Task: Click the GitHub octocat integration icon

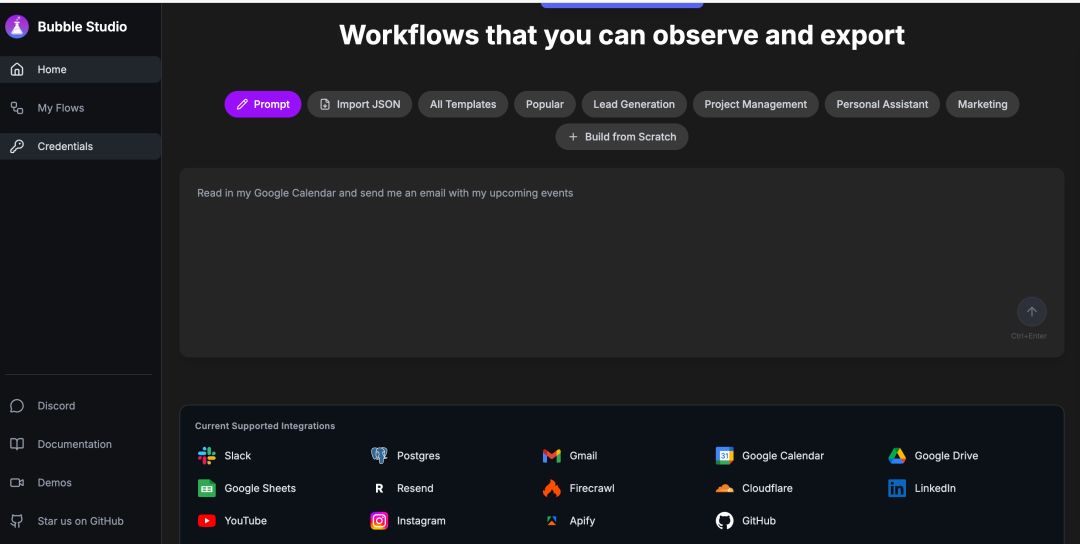Action: click(x=725, y=521)
